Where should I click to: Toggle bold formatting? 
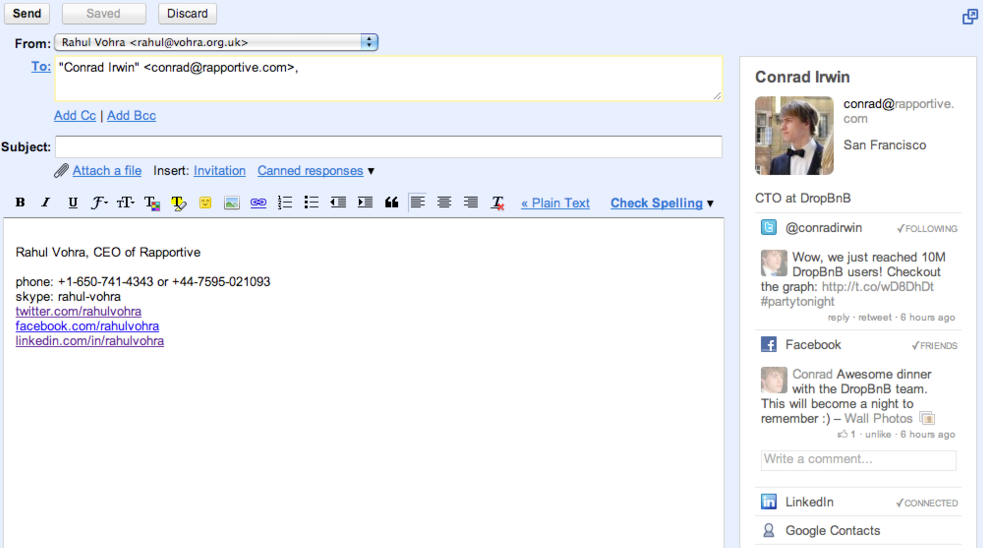pos(20,203)
